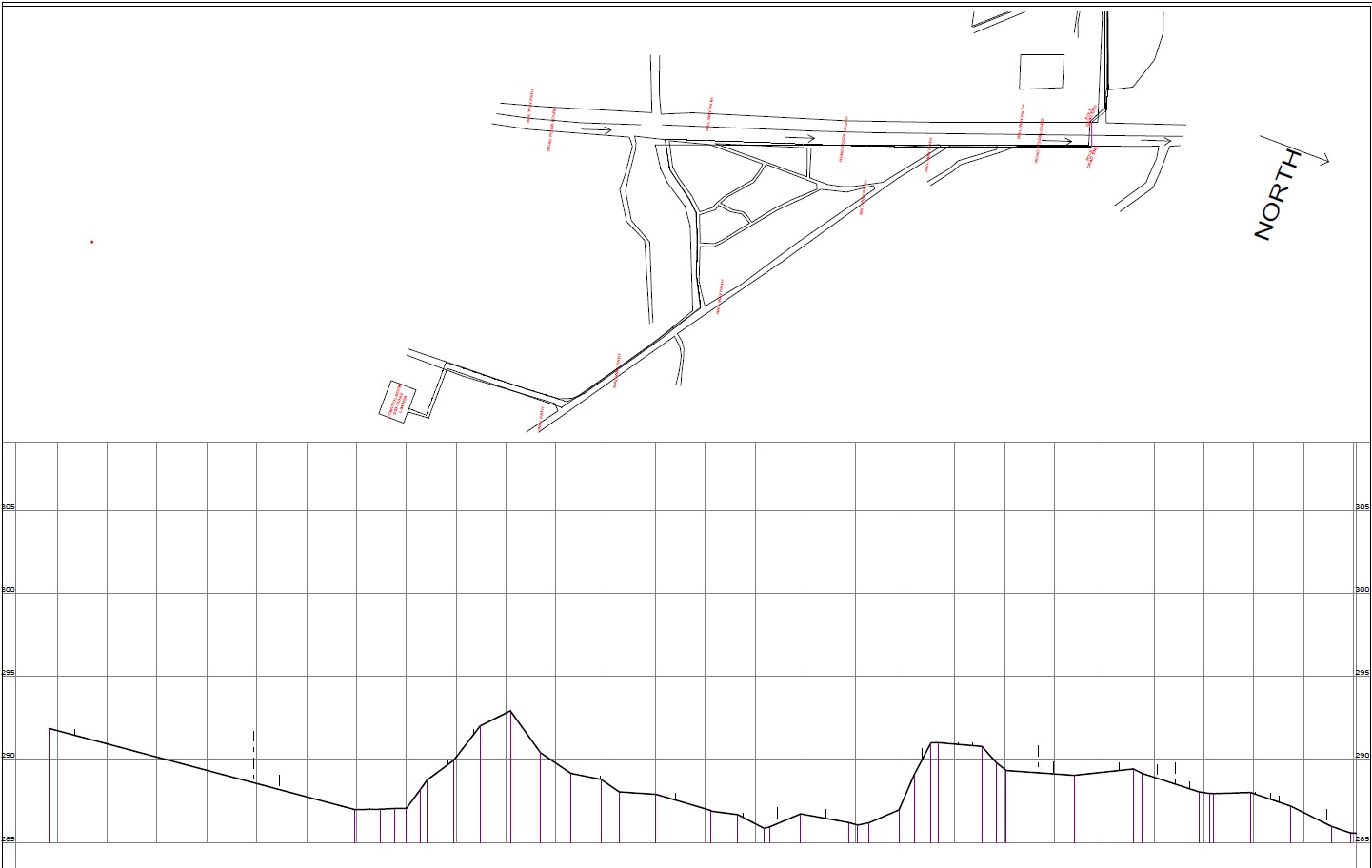This screenshot has height=868, width=1372.
Task: Click the 290 elevation label on right axis
Action: 1362,756
